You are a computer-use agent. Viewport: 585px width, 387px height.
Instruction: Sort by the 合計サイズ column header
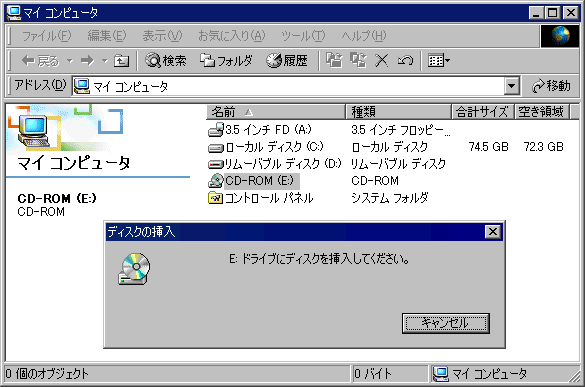[482, 112]
